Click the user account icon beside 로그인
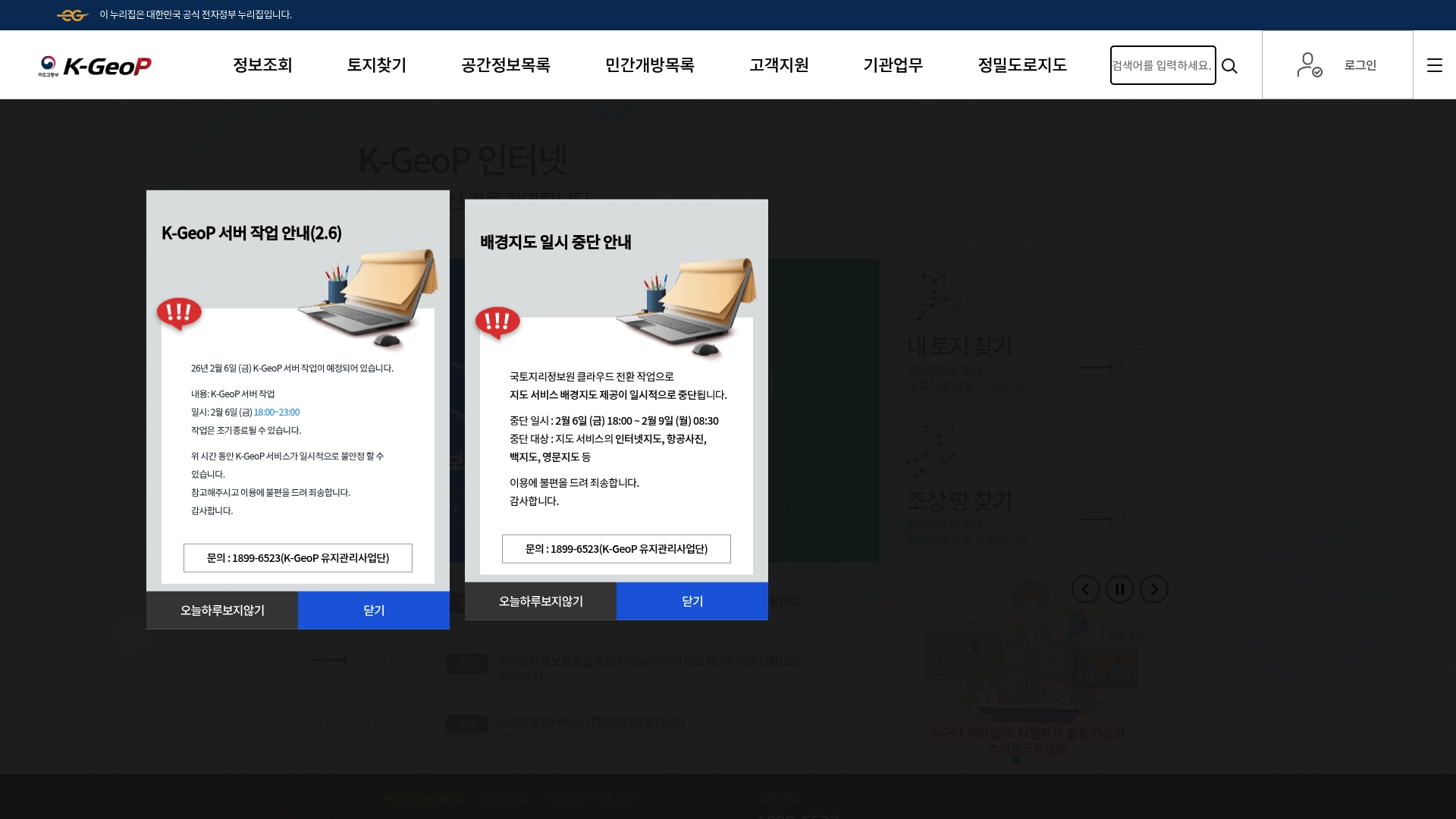 click(x=1310, y=65)
